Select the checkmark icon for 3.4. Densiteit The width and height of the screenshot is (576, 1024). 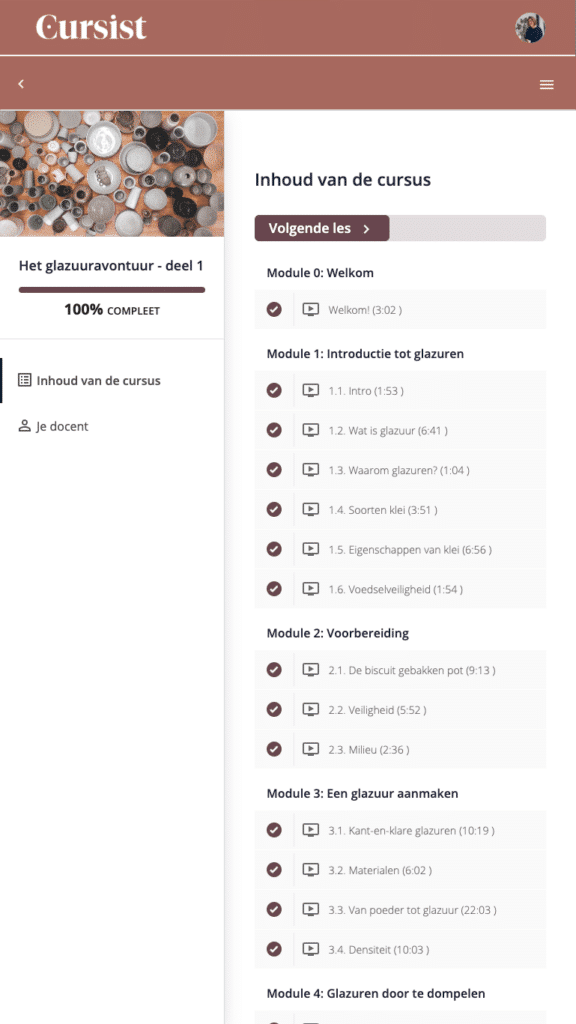(x=274, y=949)
